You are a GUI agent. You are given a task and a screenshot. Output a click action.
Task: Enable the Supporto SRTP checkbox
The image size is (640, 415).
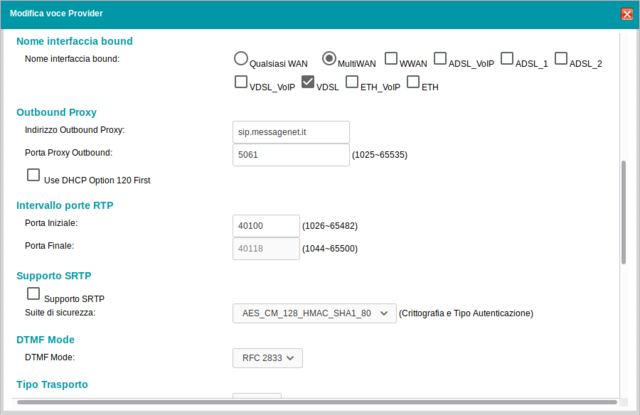pyautogui.click(x=33, y=293)
